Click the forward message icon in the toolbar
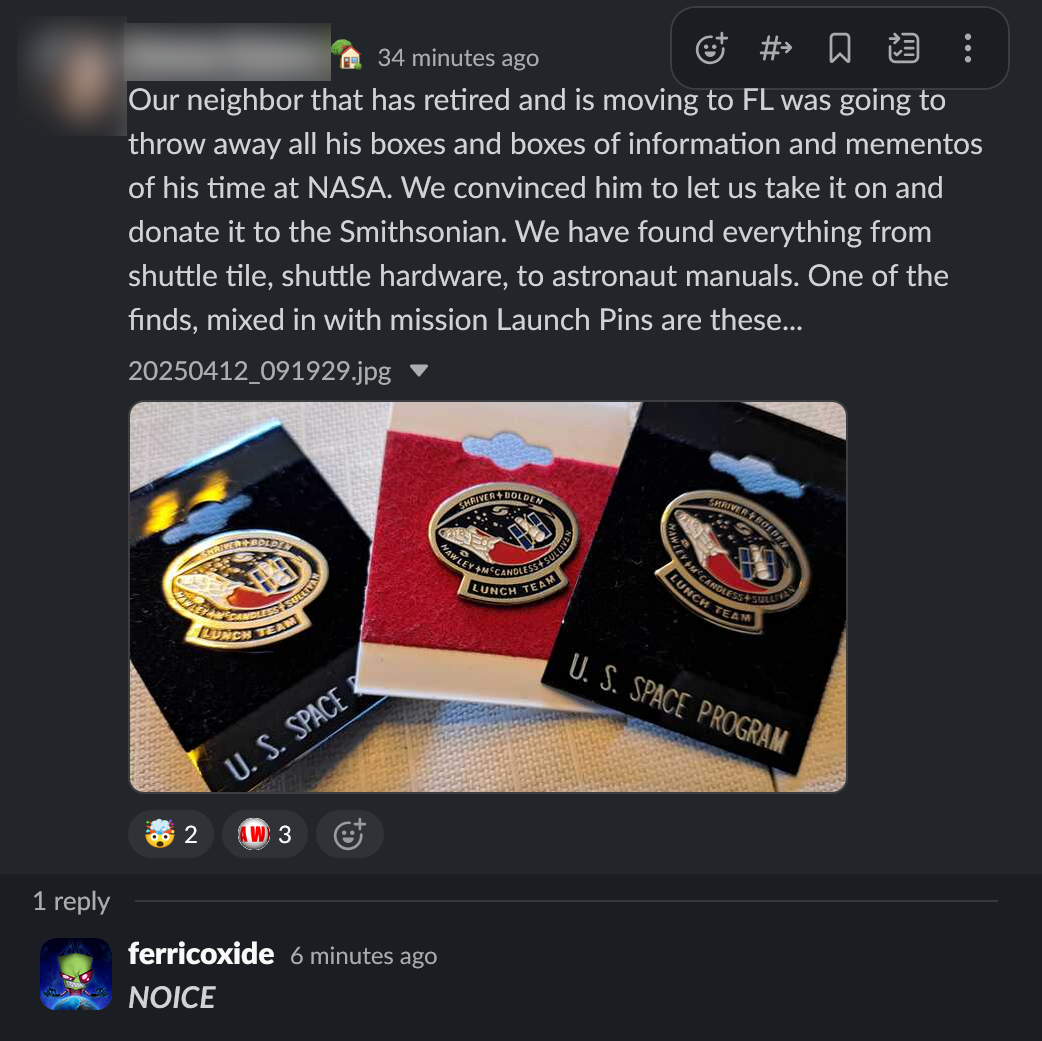Image resolution: width=1042 pixels, height=1041 pixels. point(776,49)
